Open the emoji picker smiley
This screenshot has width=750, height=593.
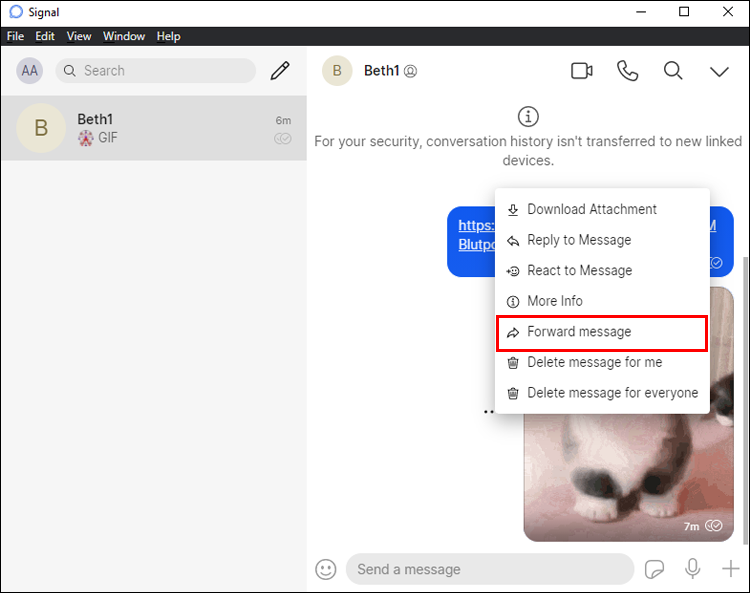[326, 569]
